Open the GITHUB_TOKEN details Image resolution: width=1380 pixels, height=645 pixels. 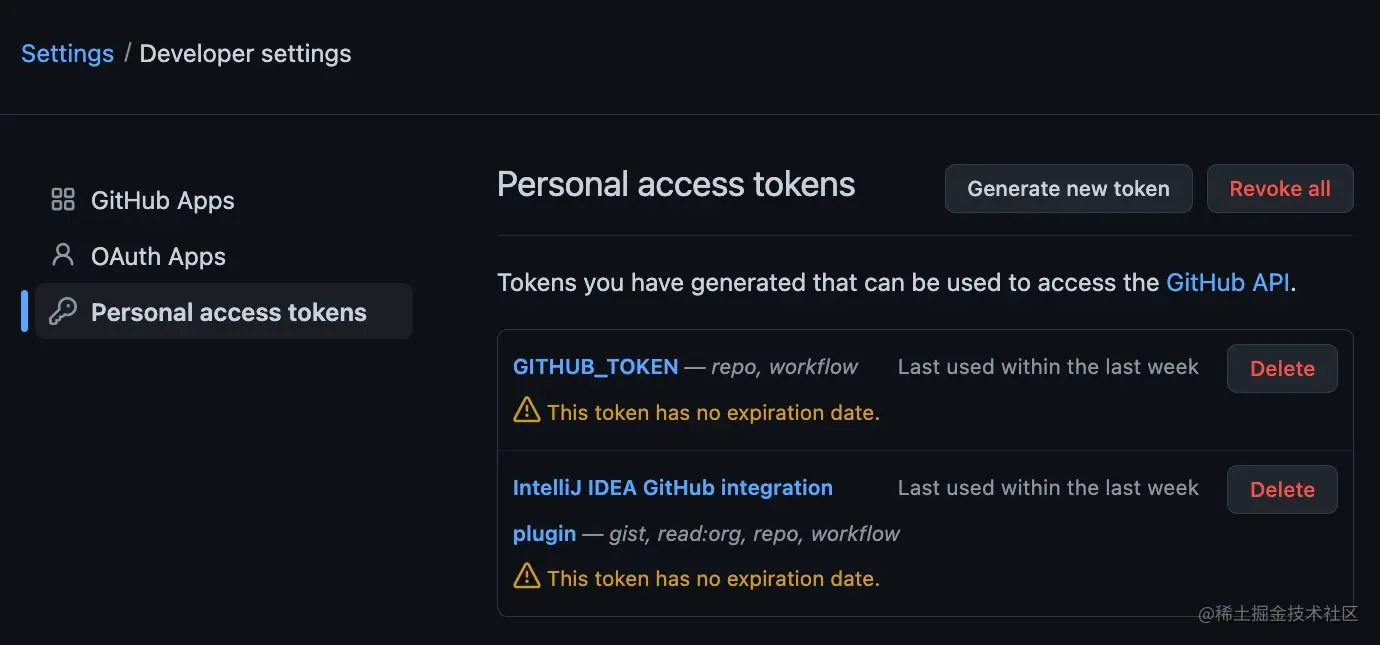click(595, 366)
